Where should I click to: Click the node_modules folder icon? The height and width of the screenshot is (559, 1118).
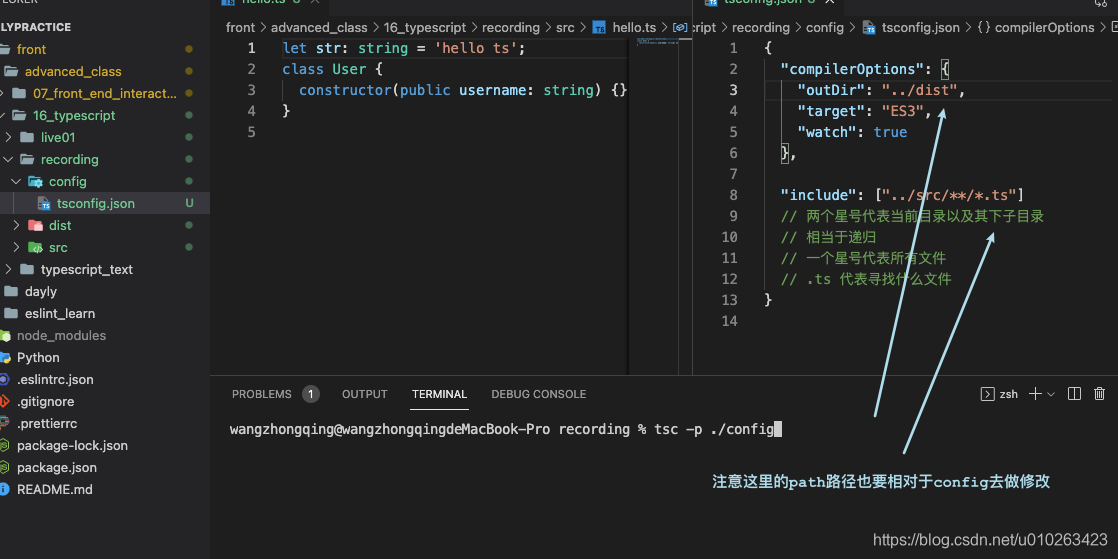4,335
